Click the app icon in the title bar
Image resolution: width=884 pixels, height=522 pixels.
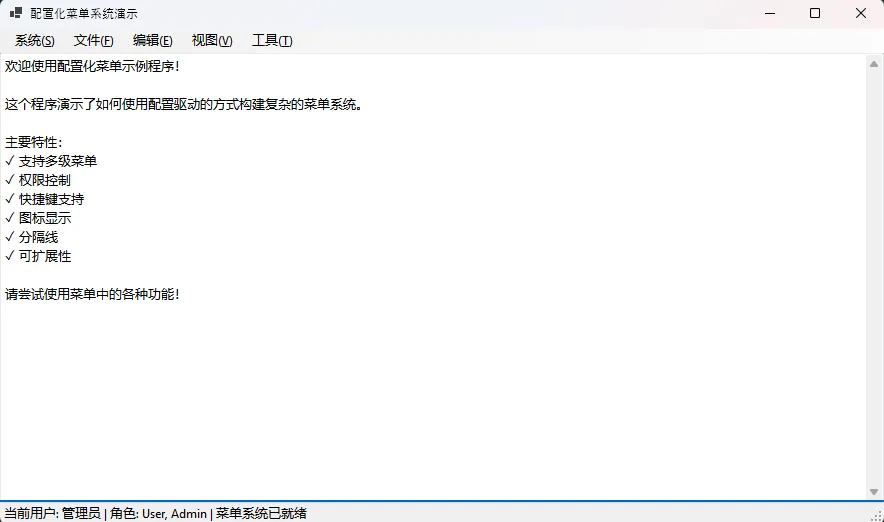coord(16,14)
